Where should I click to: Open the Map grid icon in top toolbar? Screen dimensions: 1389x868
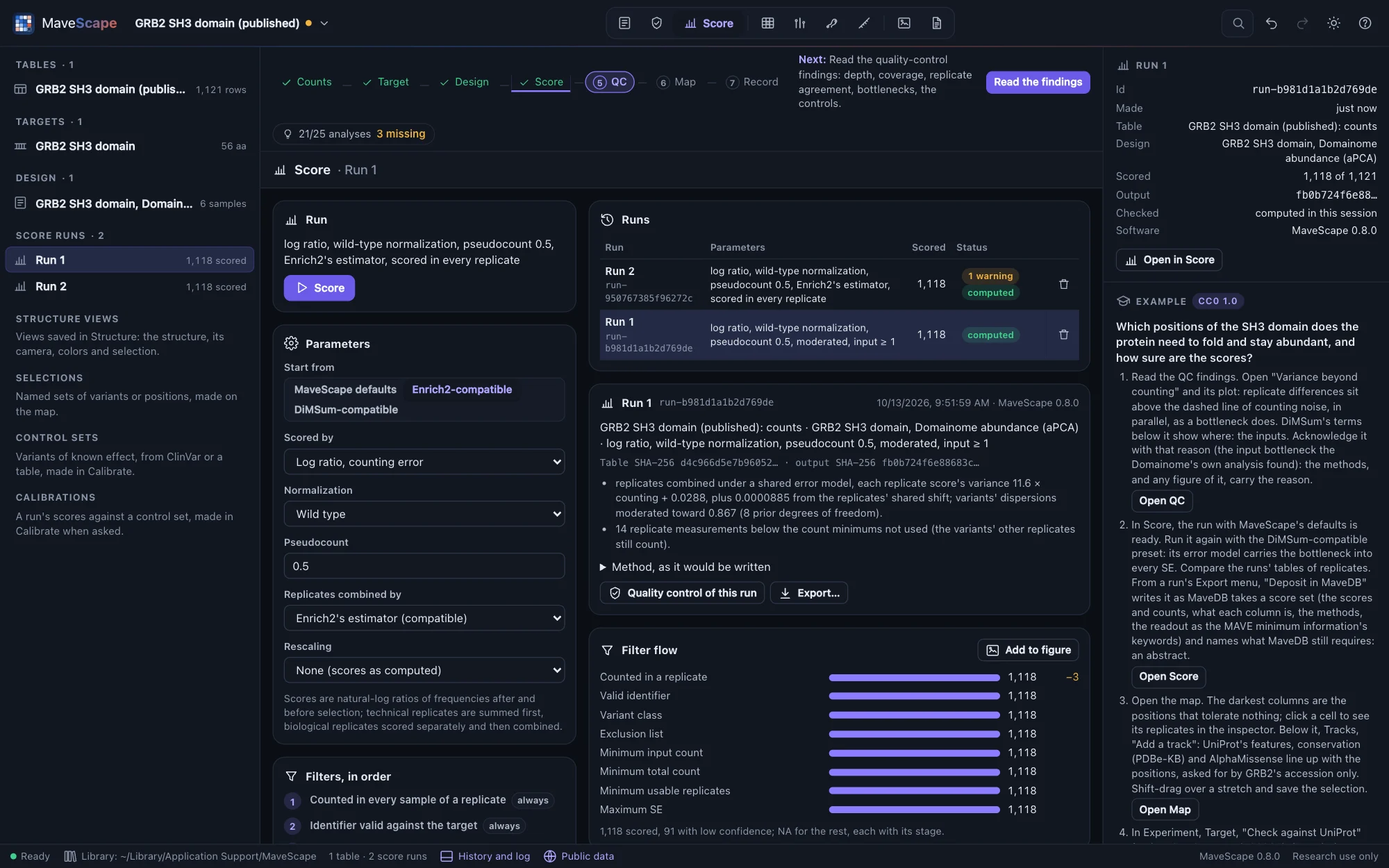click(767, 23)
